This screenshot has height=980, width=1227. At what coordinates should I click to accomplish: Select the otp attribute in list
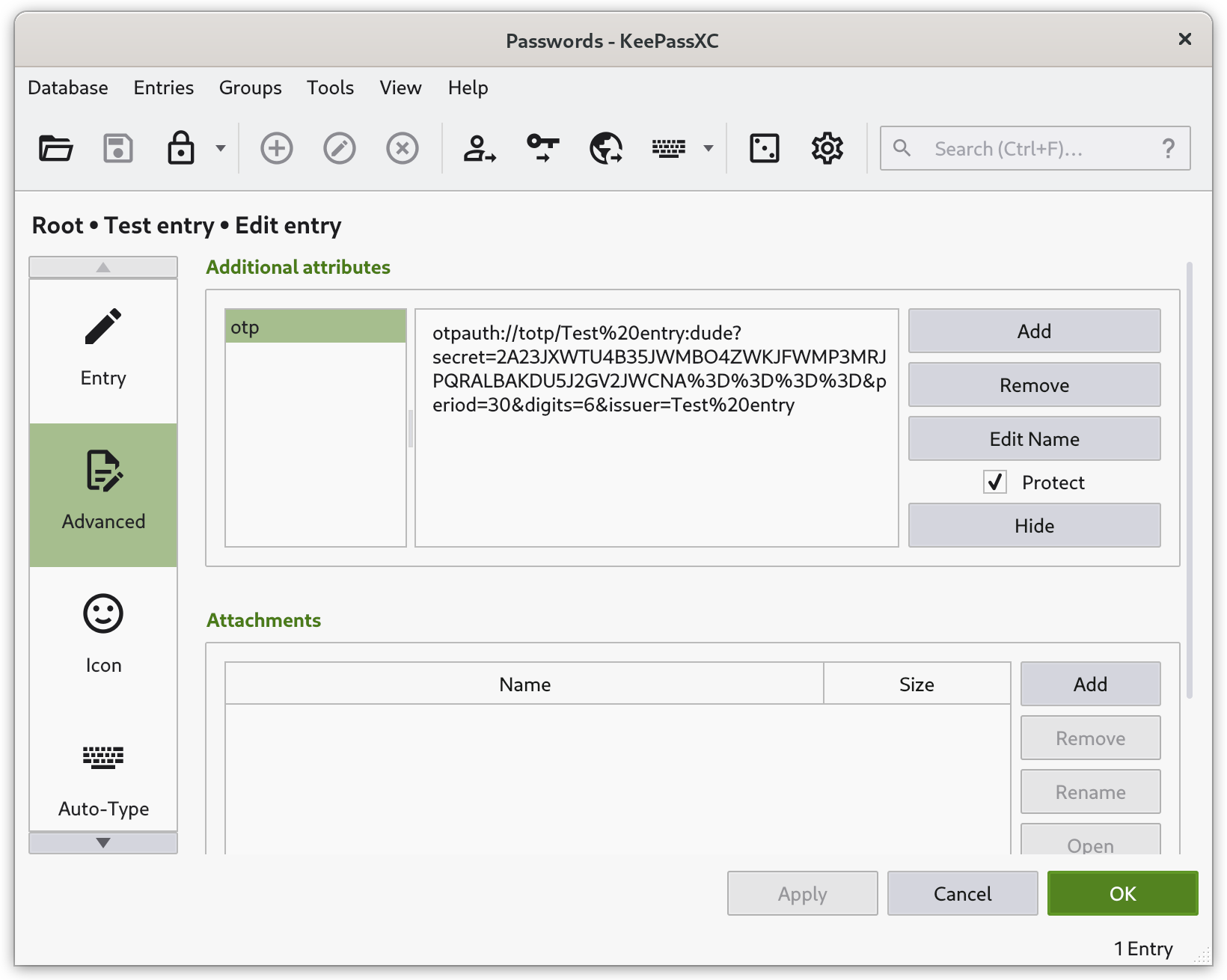pos(315,328)
